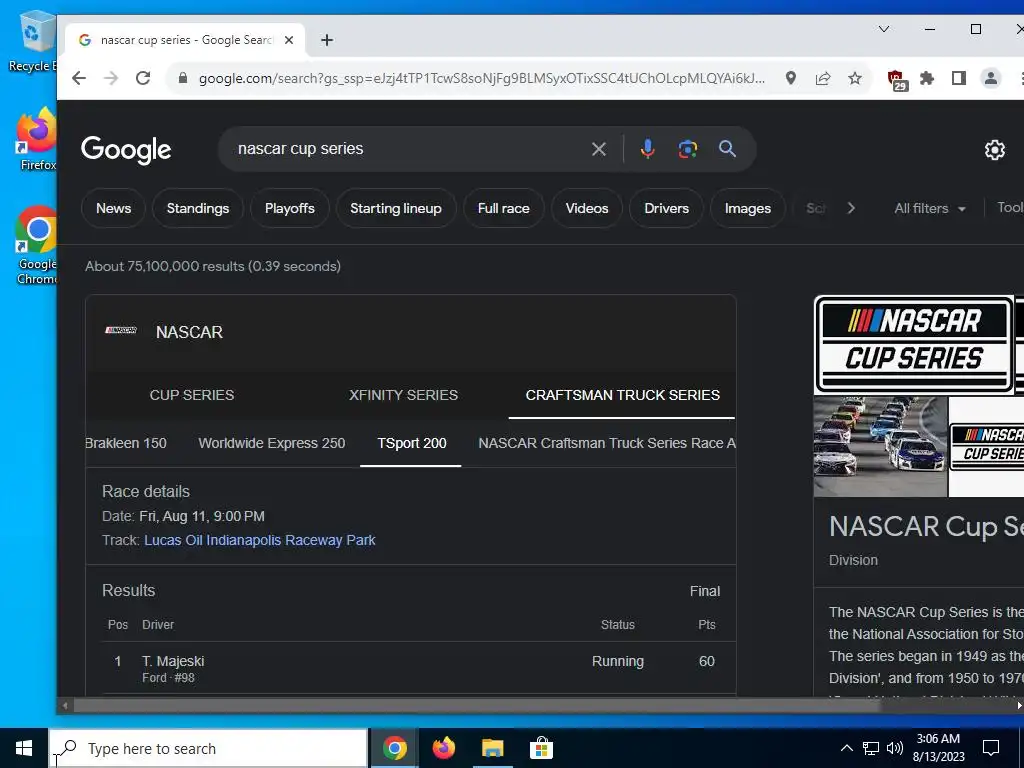1024x768 pixels.
Task: Open the Windows Start menu
Action: pos(24,748)
